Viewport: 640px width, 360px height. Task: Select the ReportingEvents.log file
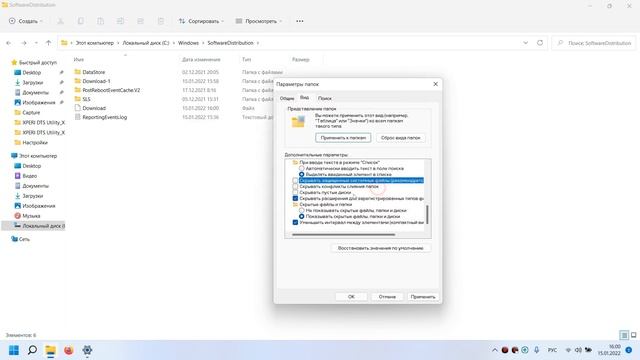point(104,117)
